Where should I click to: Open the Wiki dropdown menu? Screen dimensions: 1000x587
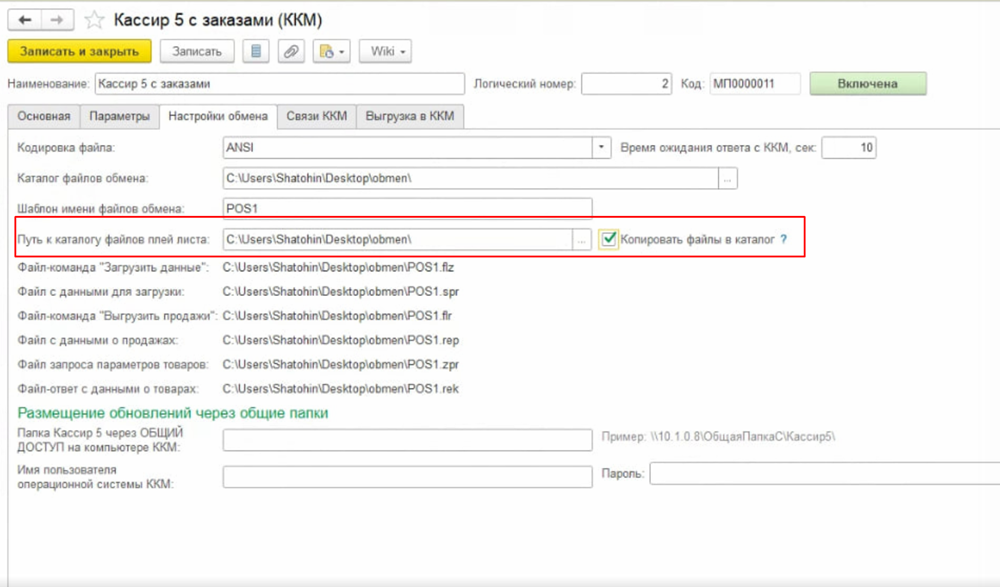tap(386, 51)
